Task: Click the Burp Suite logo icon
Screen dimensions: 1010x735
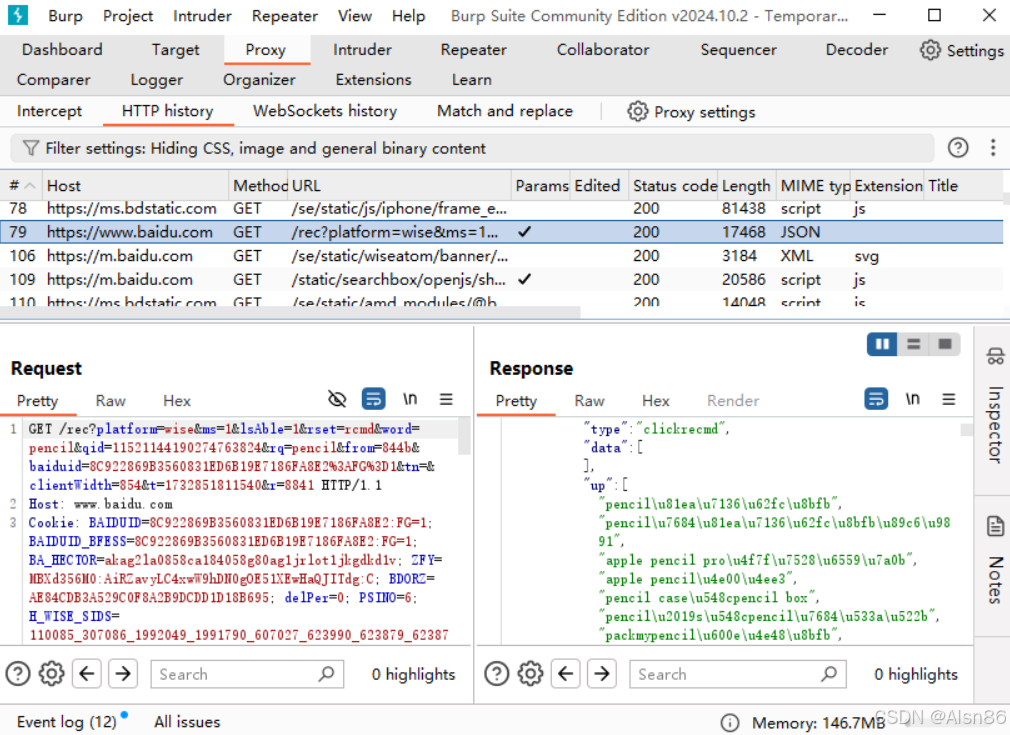Action: click(x=17, y=15)
